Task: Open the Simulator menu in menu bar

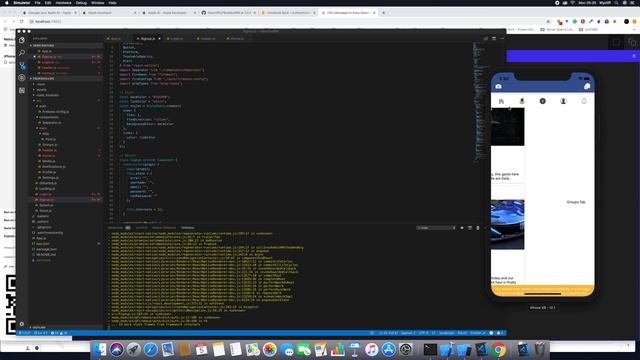Action: [22, 3]
